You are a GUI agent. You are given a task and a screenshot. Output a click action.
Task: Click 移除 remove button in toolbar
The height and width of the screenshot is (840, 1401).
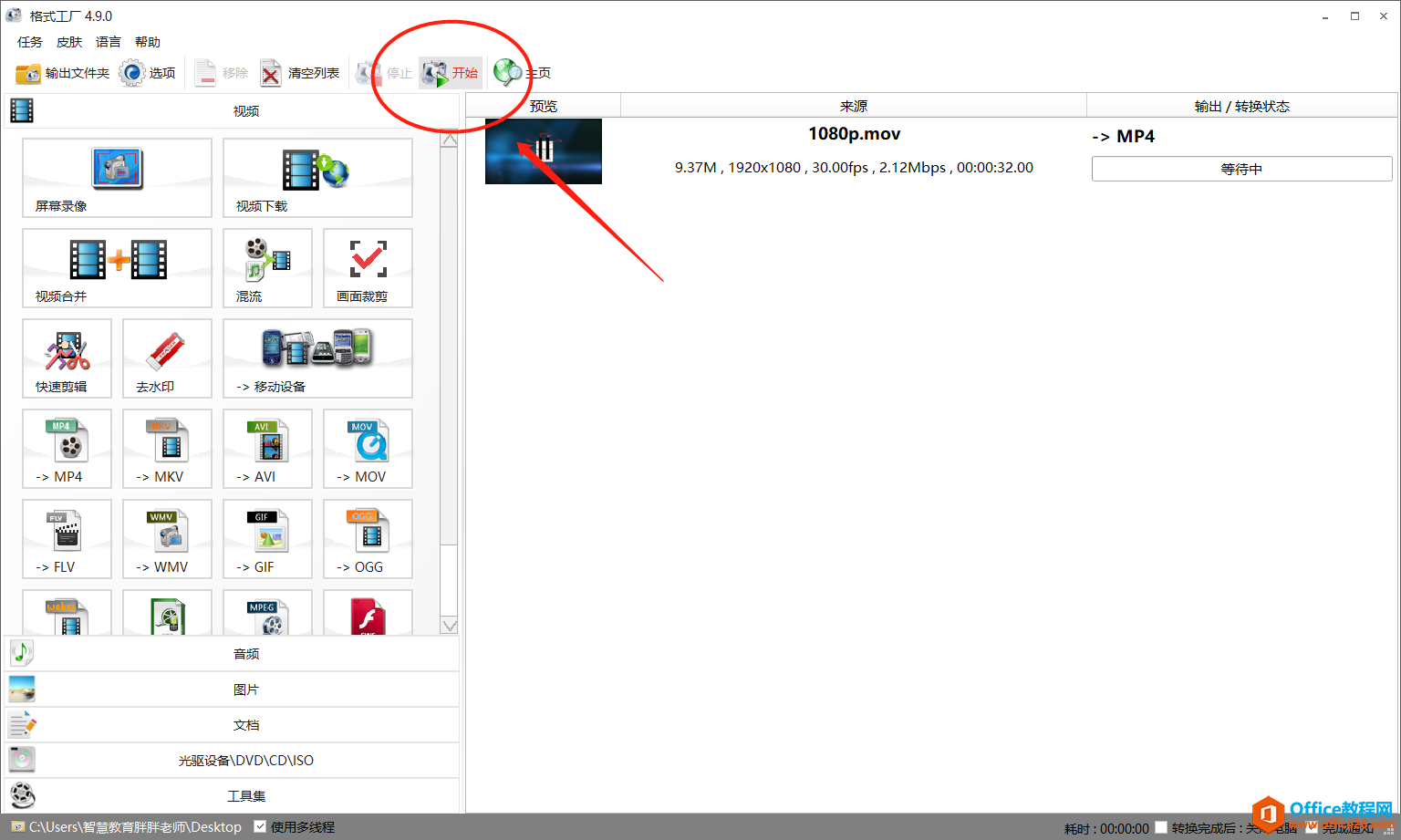click(x=222, y=73)
